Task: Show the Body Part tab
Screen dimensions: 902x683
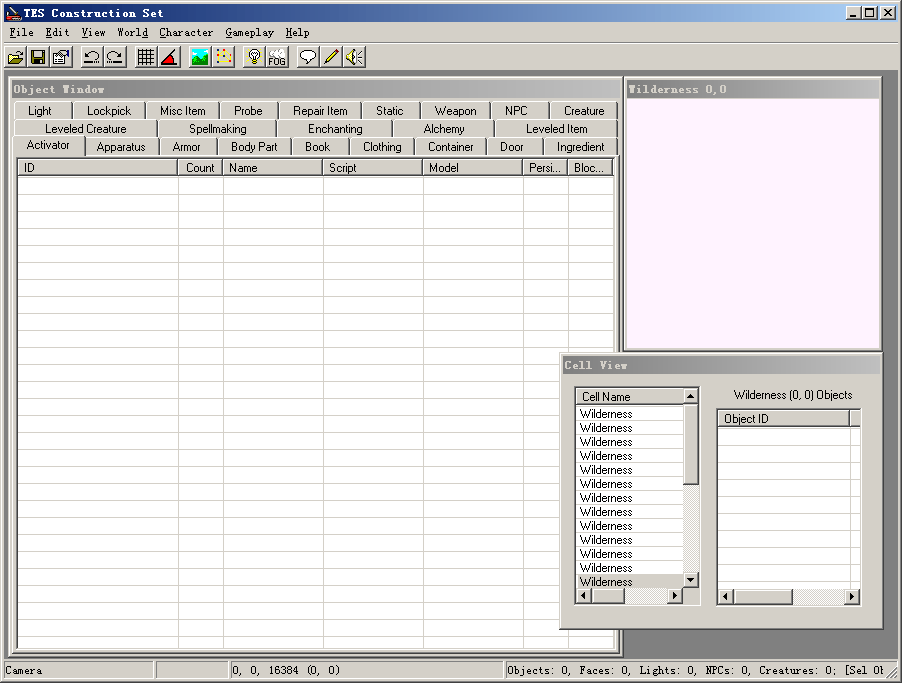Action: (254, 147)
